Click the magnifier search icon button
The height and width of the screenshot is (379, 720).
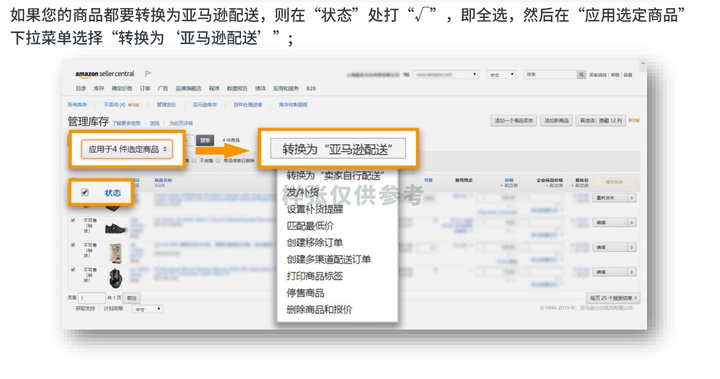pos(581,74)
